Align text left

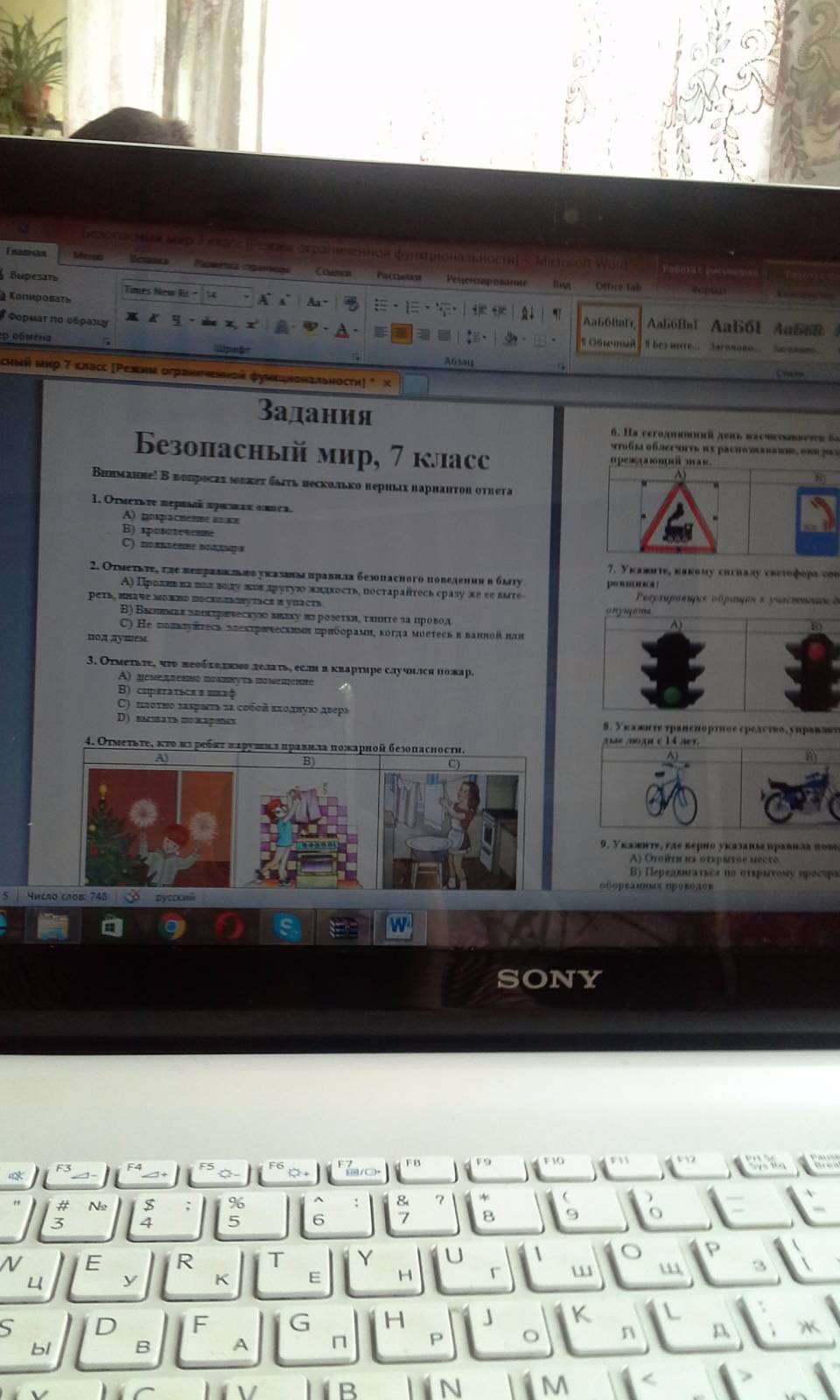click(381, 332)
